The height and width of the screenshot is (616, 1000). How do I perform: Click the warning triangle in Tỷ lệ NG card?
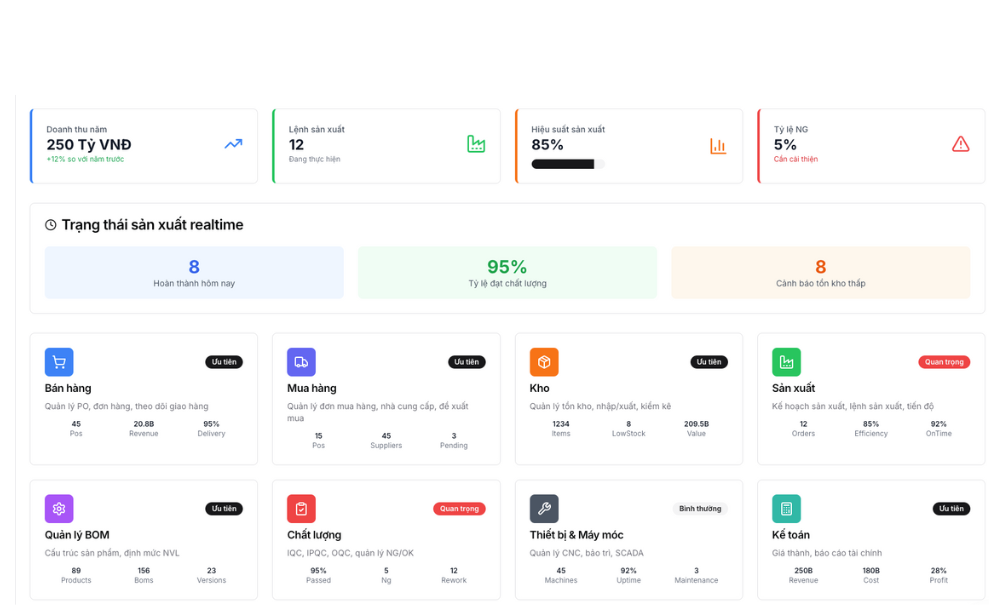tap(960, 144)
